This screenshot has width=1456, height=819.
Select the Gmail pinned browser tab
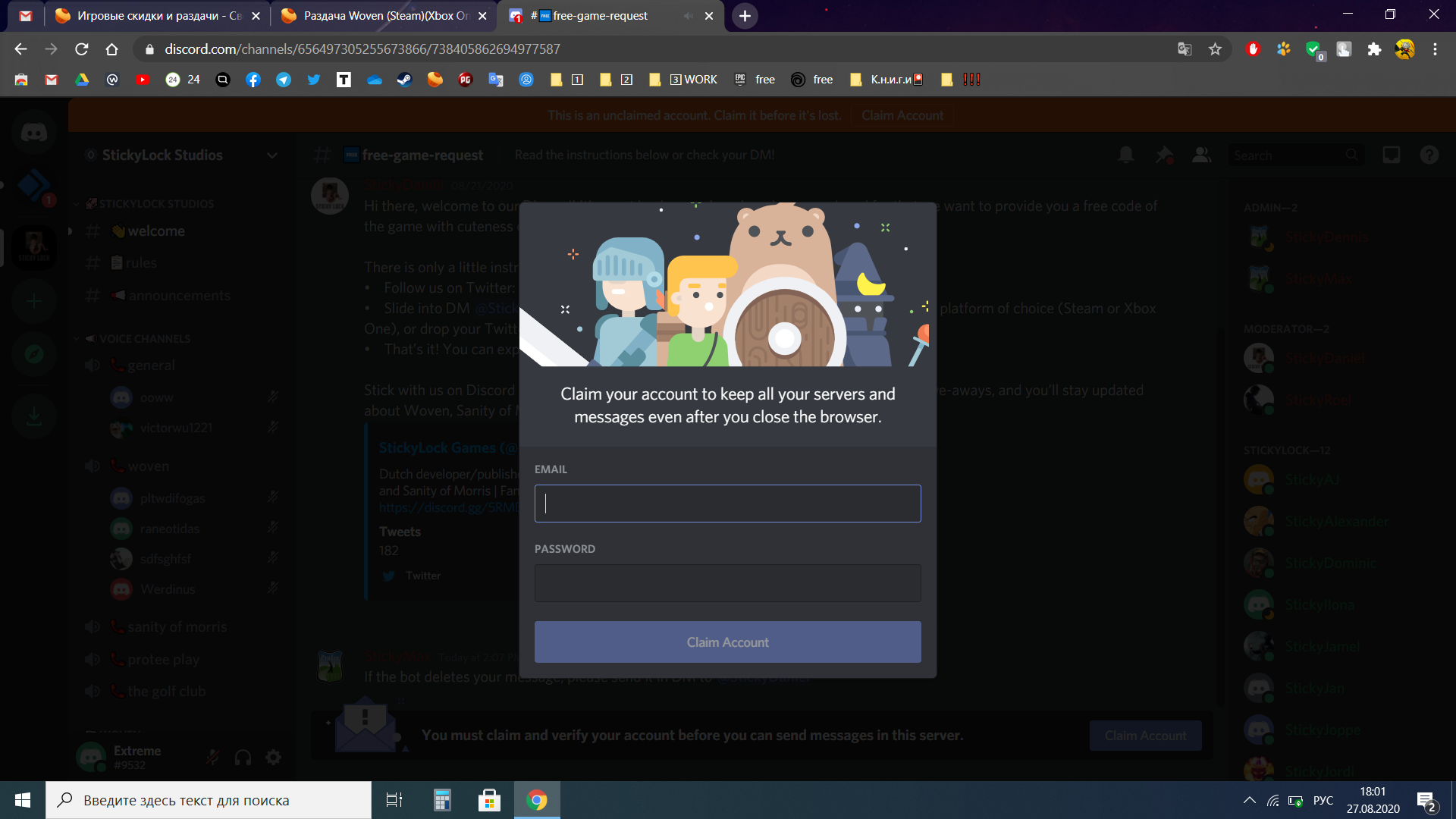(x=26, y=16)
